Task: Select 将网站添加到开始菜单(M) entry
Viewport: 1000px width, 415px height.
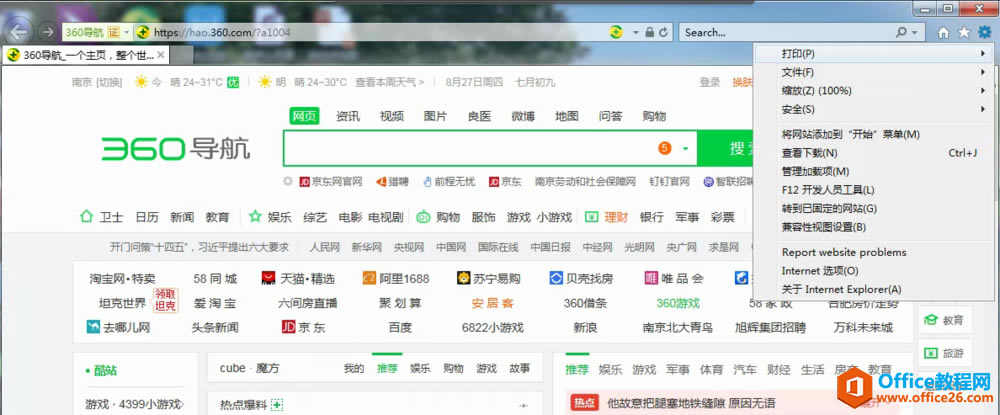Action: click(x=873, y=135)
